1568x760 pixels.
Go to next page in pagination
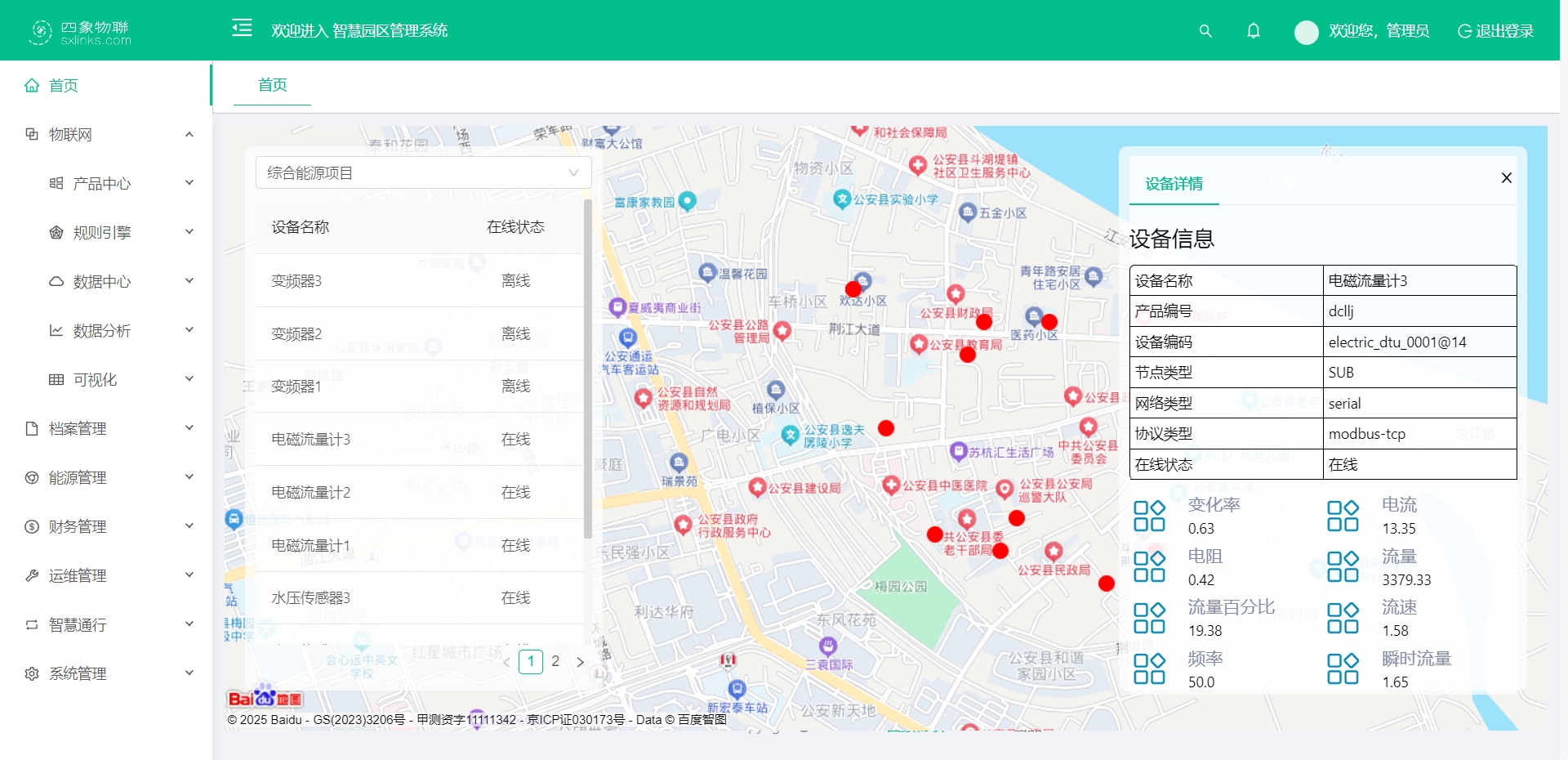(x=581, y=662)
